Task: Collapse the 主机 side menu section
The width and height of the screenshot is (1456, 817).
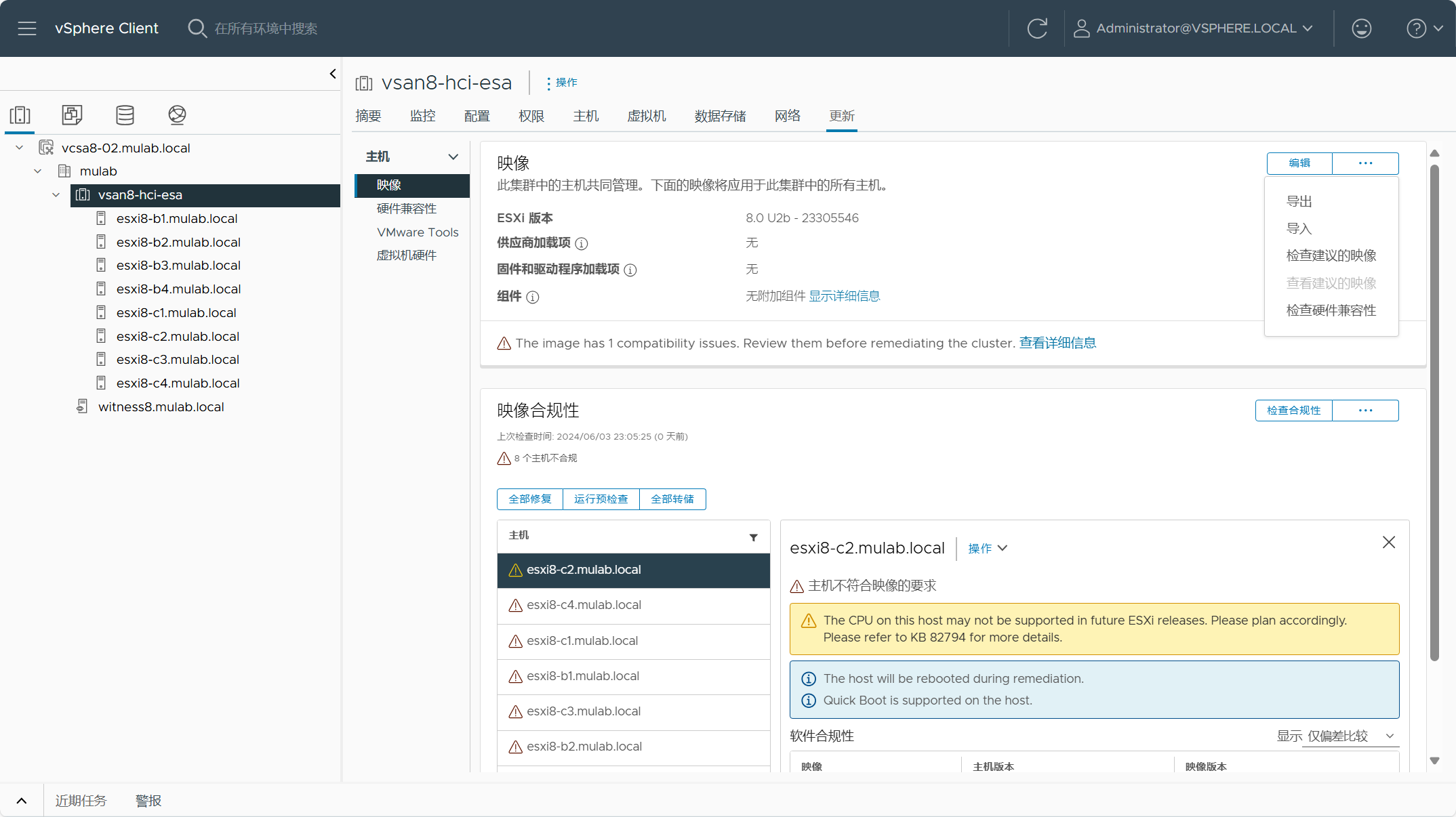Action: [453, 156]
